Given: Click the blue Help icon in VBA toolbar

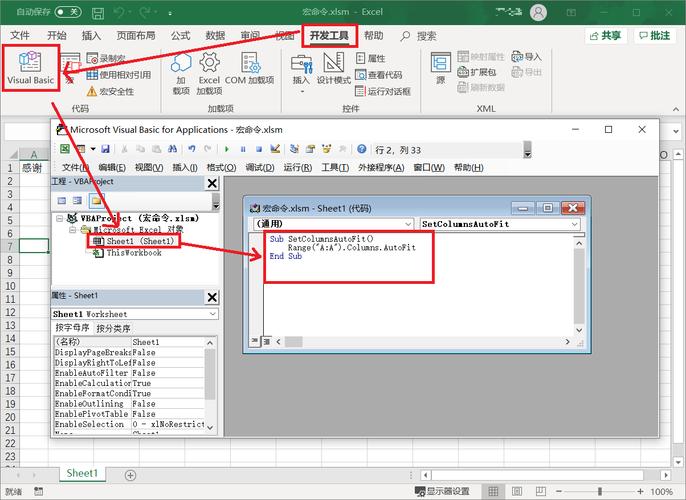Looking at the screenshot, I should coord(361,149).
